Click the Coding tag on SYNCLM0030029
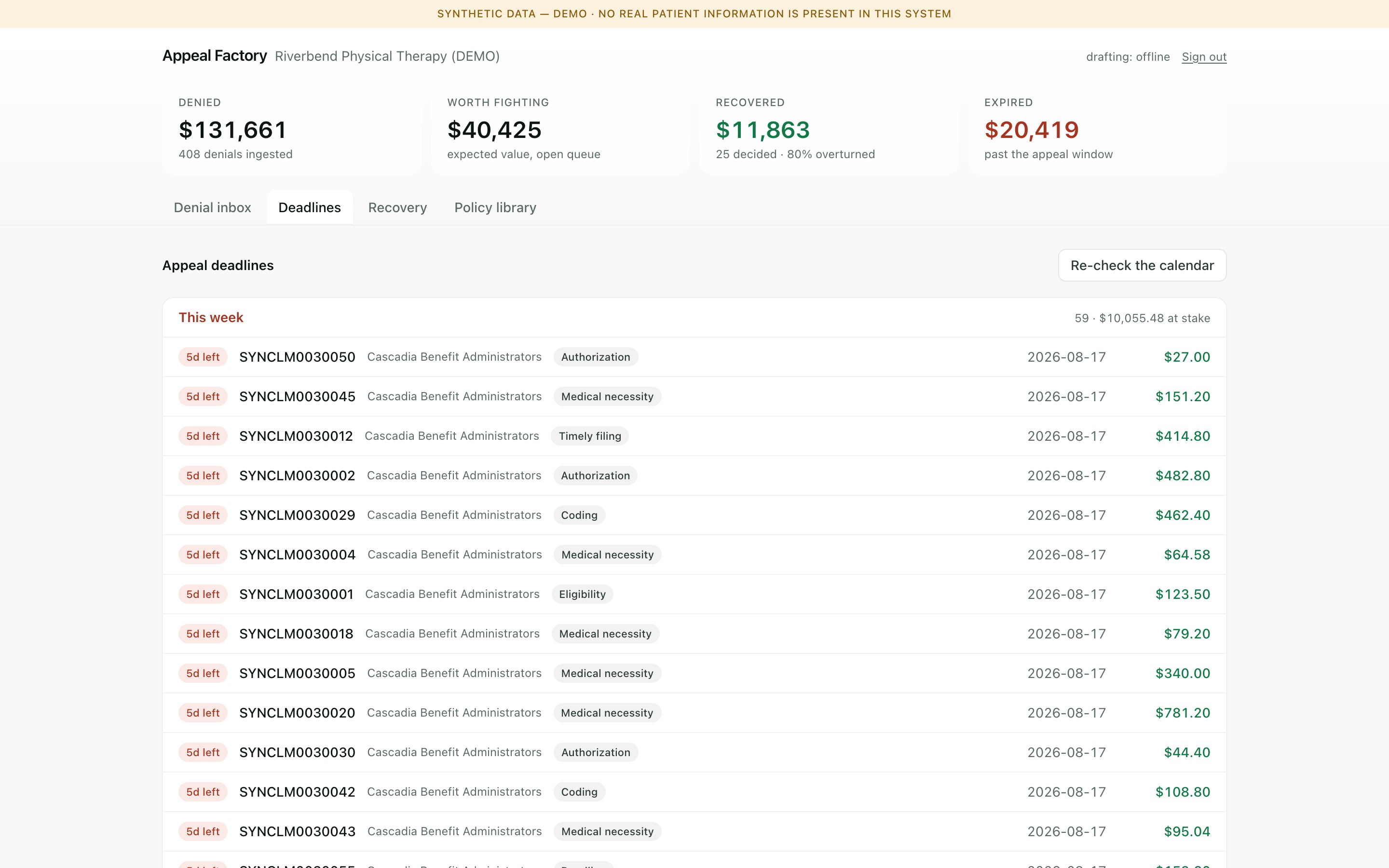Image resolution: width=1389 pixels, height=868 pixels. 579,515
